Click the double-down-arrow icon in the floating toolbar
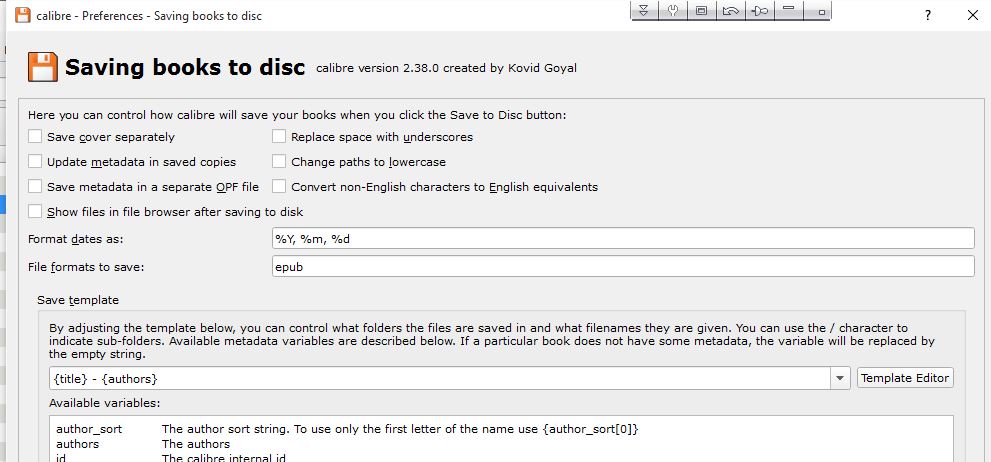 [645, 11]
